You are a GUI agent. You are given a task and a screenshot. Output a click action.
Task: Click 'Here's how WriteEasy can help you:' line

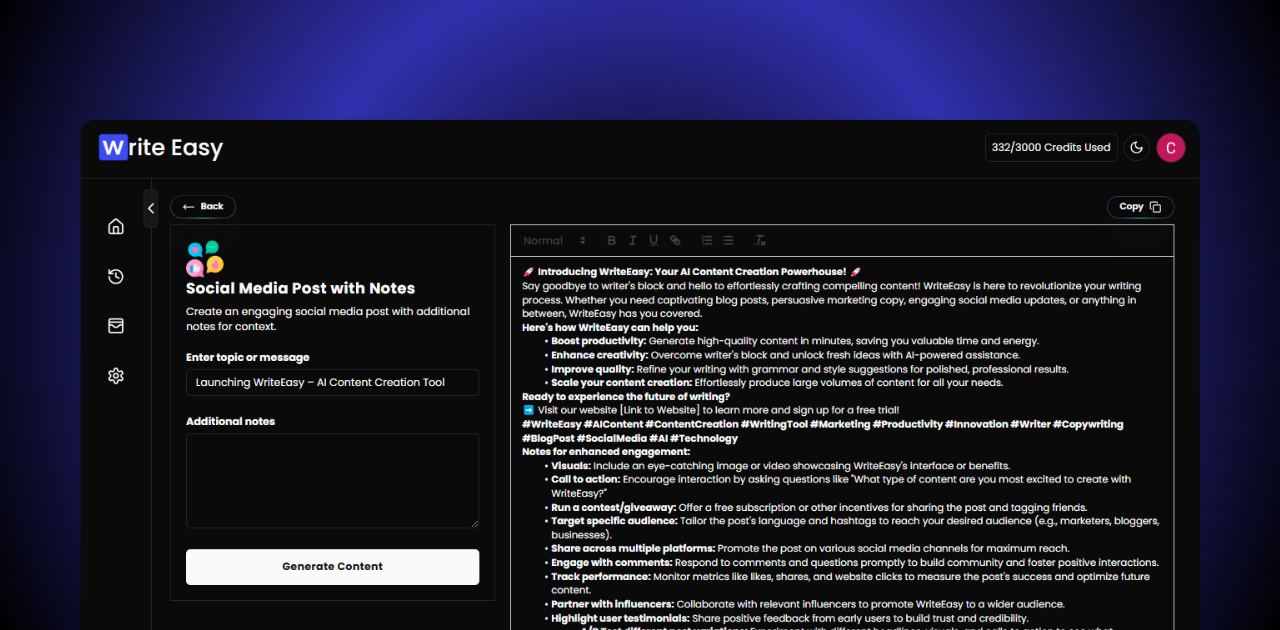[610, 327]
